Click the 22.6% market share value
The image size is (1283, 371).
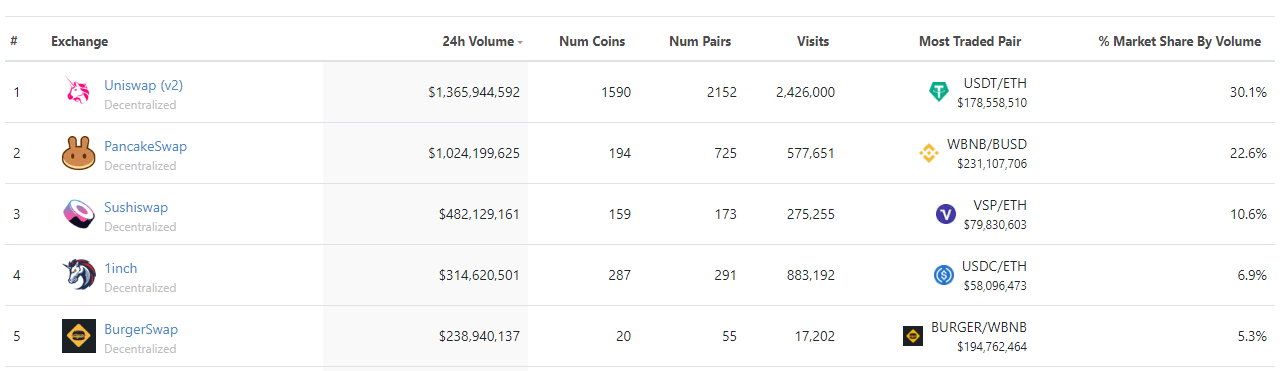(1248, 153)
